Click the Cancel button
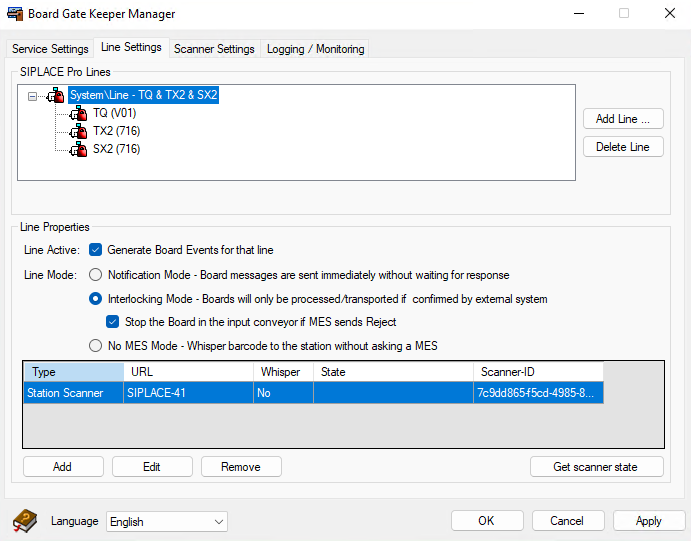Viewport: 691px width, 541px height. pyautogui.click(x=568, y=521)
